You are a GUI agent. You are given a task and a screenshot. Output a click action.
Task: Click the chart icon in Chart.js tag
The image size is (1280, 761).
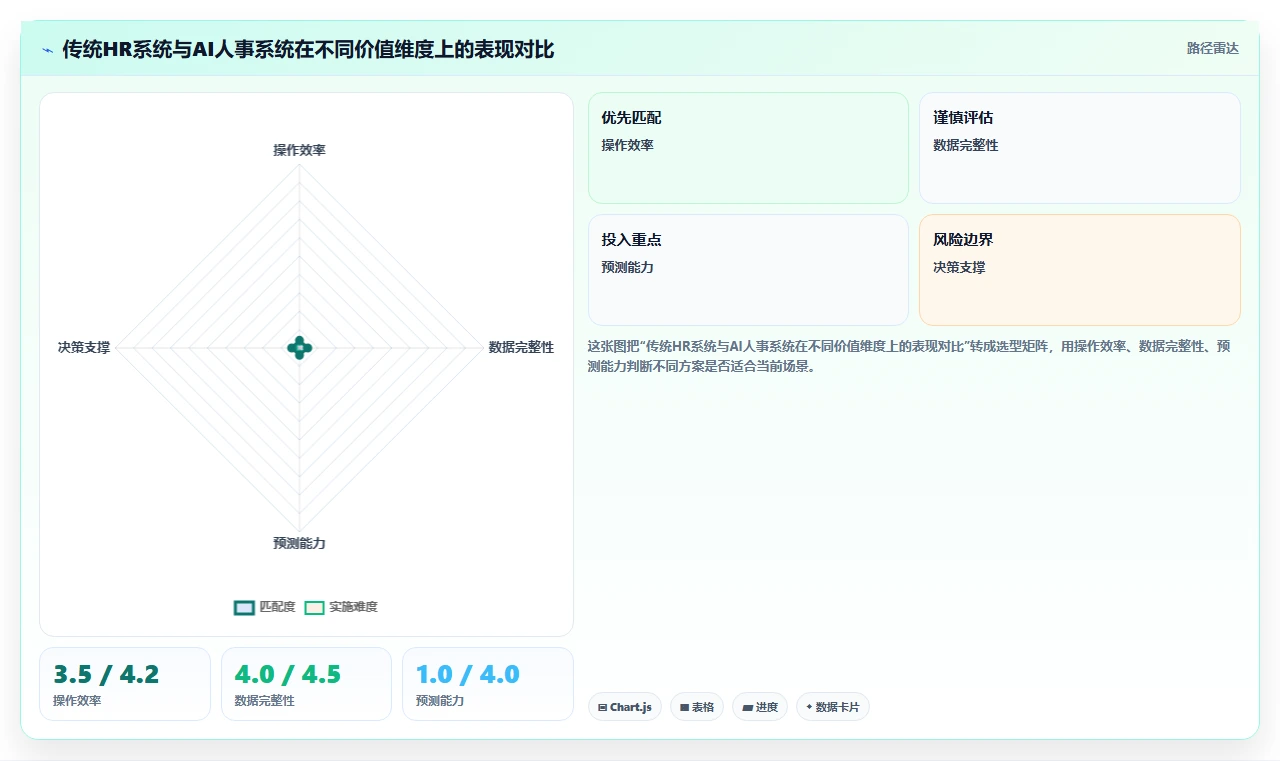tap(602, 707)
